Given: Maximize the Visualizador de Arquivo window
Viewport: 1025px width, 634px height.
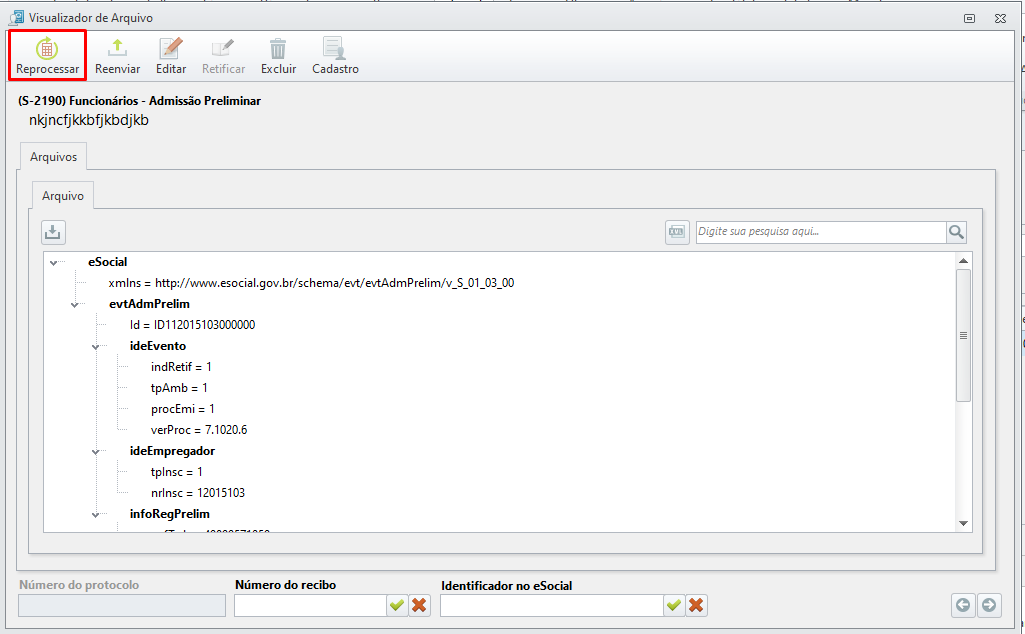Looking at the screenshot, I should click(x=969, y=18).
